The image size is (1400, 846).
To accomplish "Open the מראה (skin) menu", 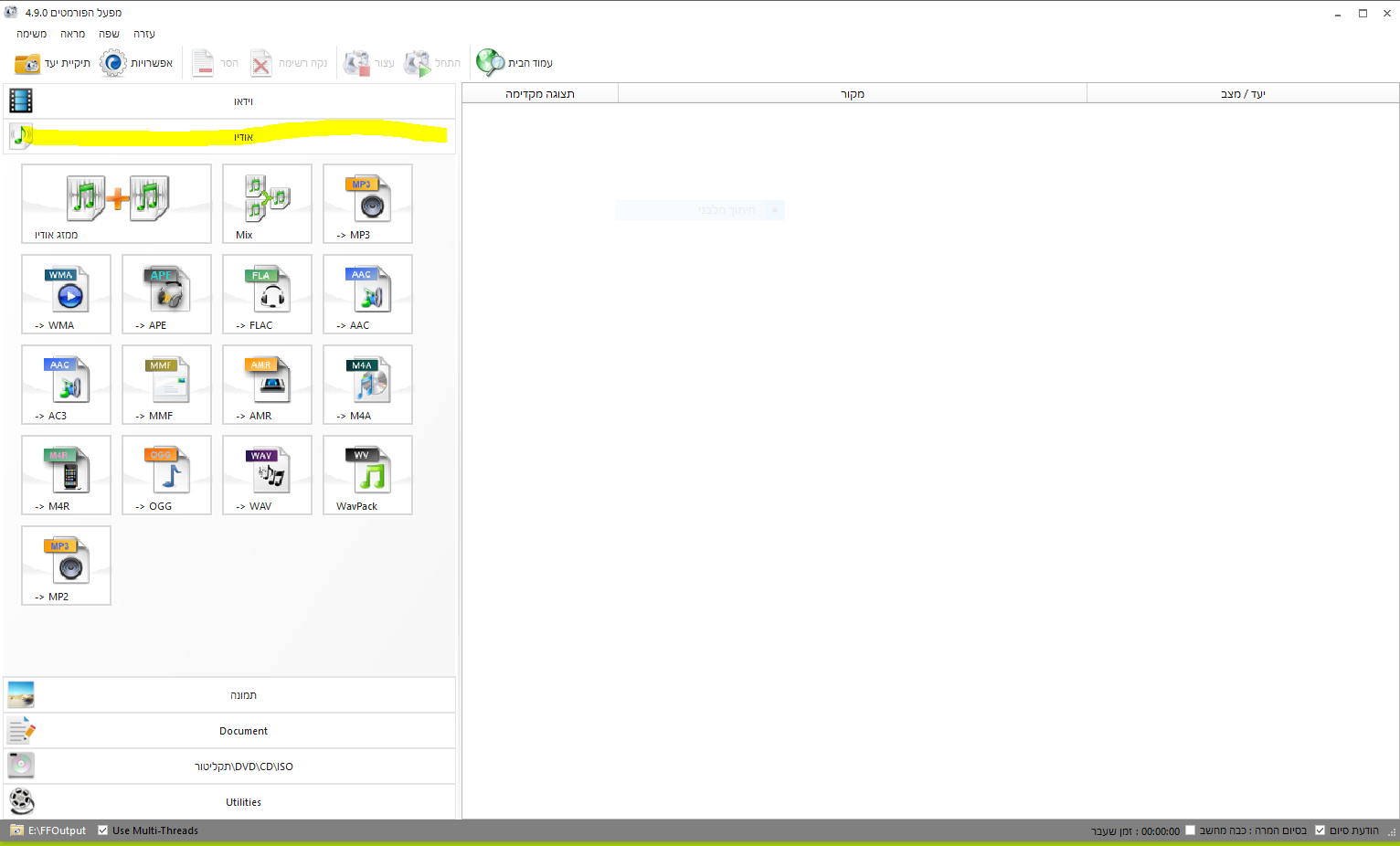I will coord(73,34).
